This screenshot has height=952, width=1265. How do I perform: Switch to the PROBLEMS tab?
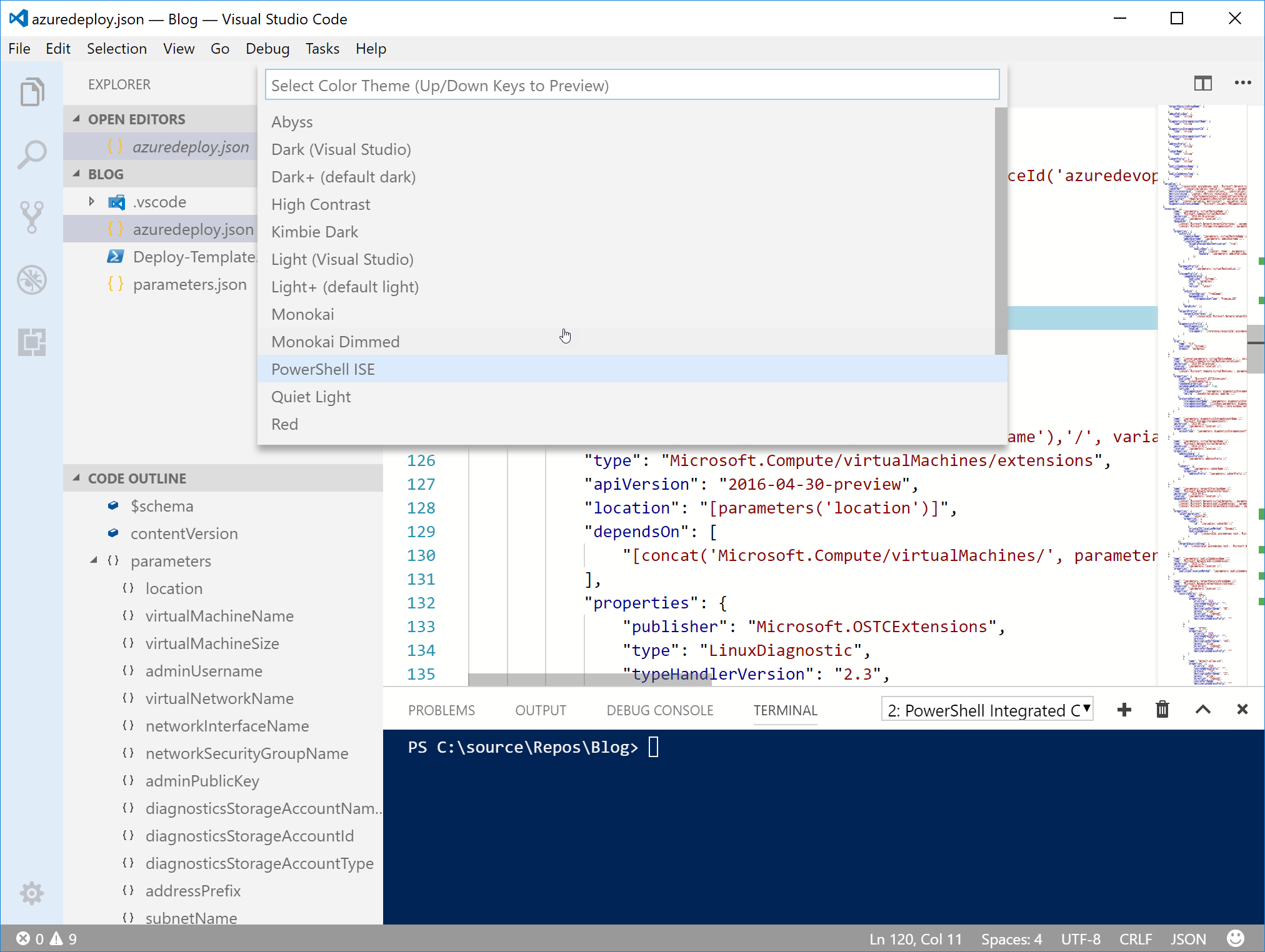coord(441,710)
